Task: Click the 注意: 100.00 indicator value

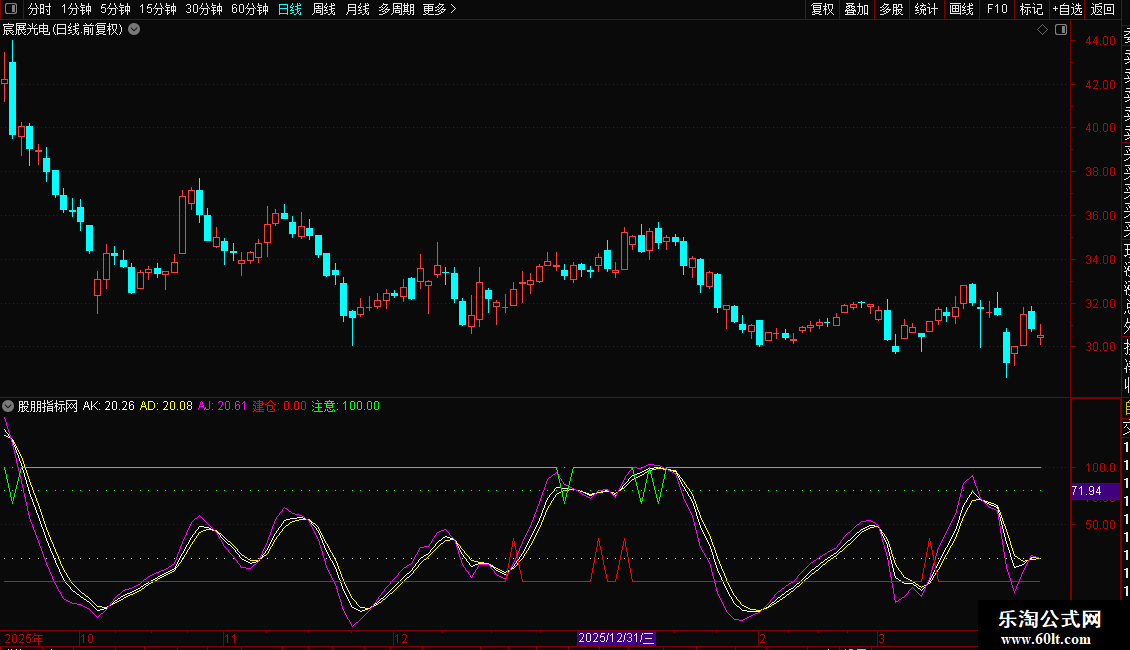Action: 345,406
